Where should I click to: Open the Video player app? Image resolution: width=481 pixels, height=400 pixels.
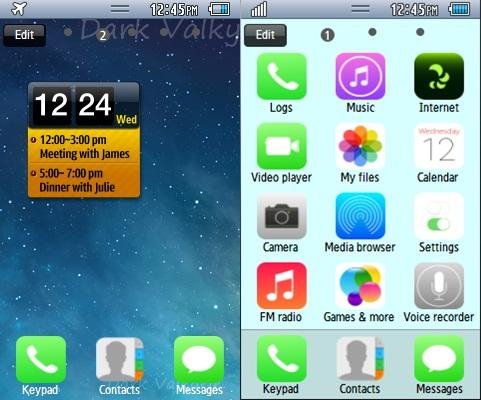pos(282,146)
